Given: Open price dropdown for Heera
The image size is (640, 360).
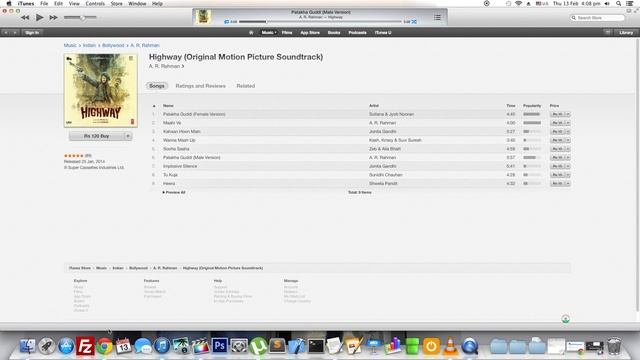Looking at the screenshot, I should 568,184.
